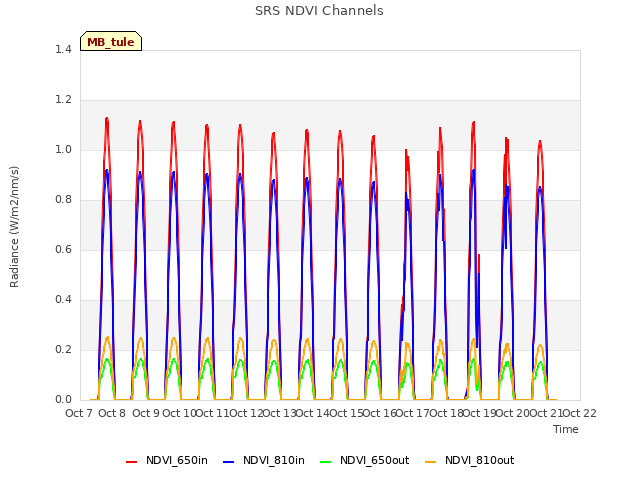
Task: Click the 0.8 y-axis tick value
Action: (63, 200)
